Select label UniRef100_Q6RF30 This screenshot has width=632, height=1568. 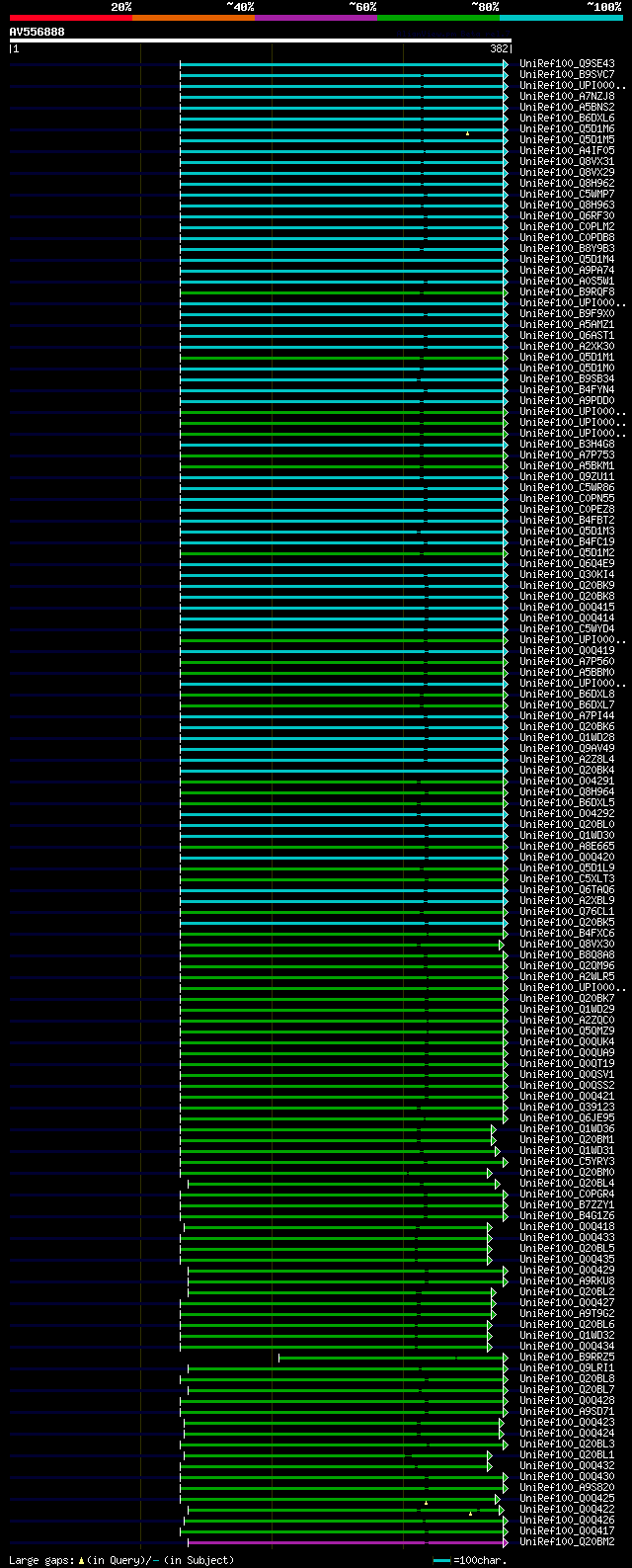pos(567,215)
